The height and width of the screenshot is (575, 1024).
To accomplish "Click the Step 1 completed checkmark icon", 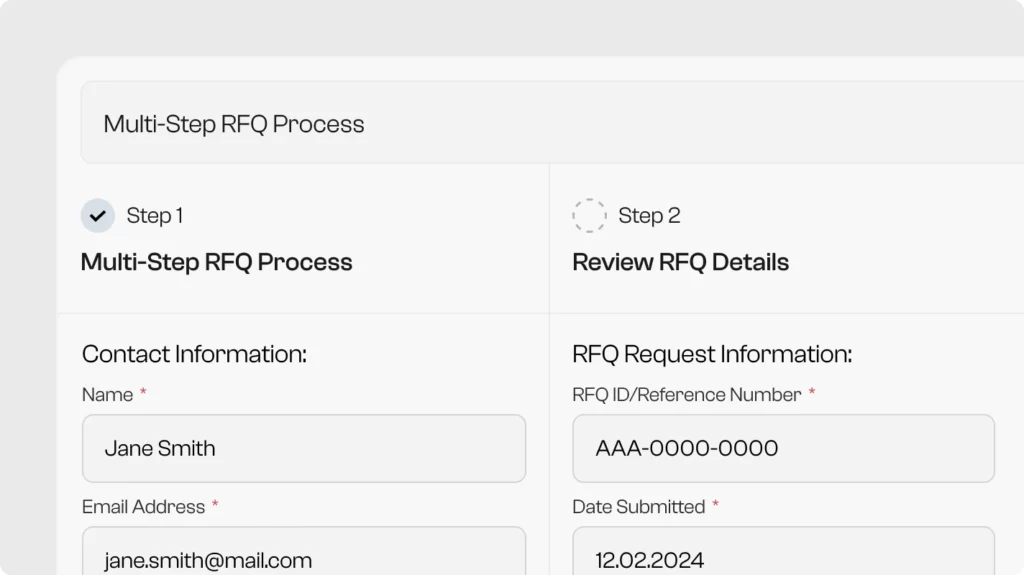I will (x=98, y=216).
